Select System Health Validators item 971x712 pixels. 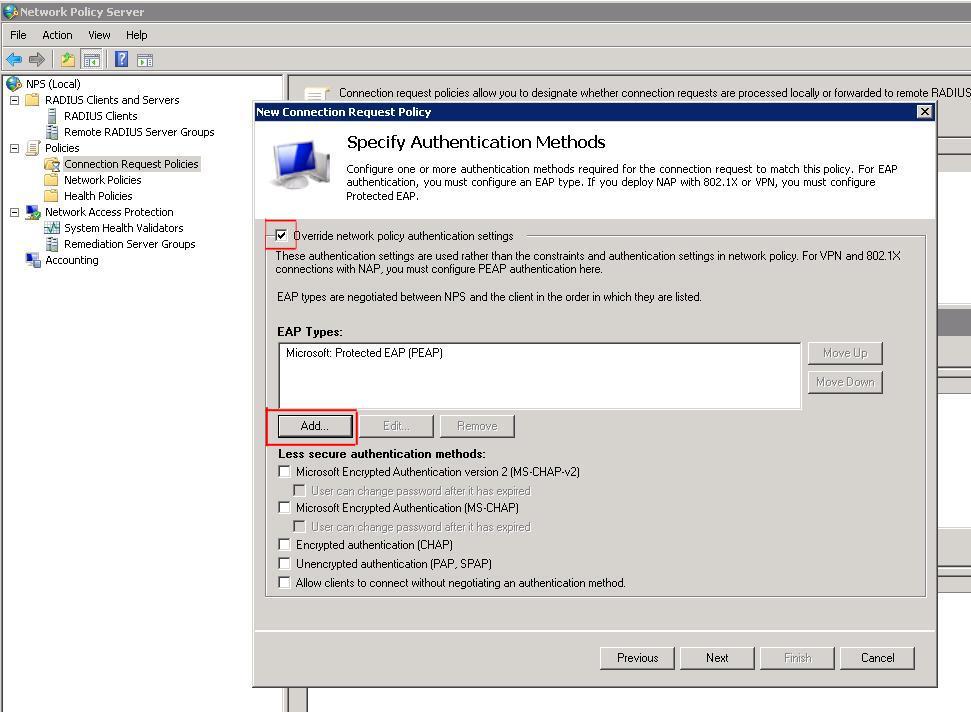[x=124, y=228]
